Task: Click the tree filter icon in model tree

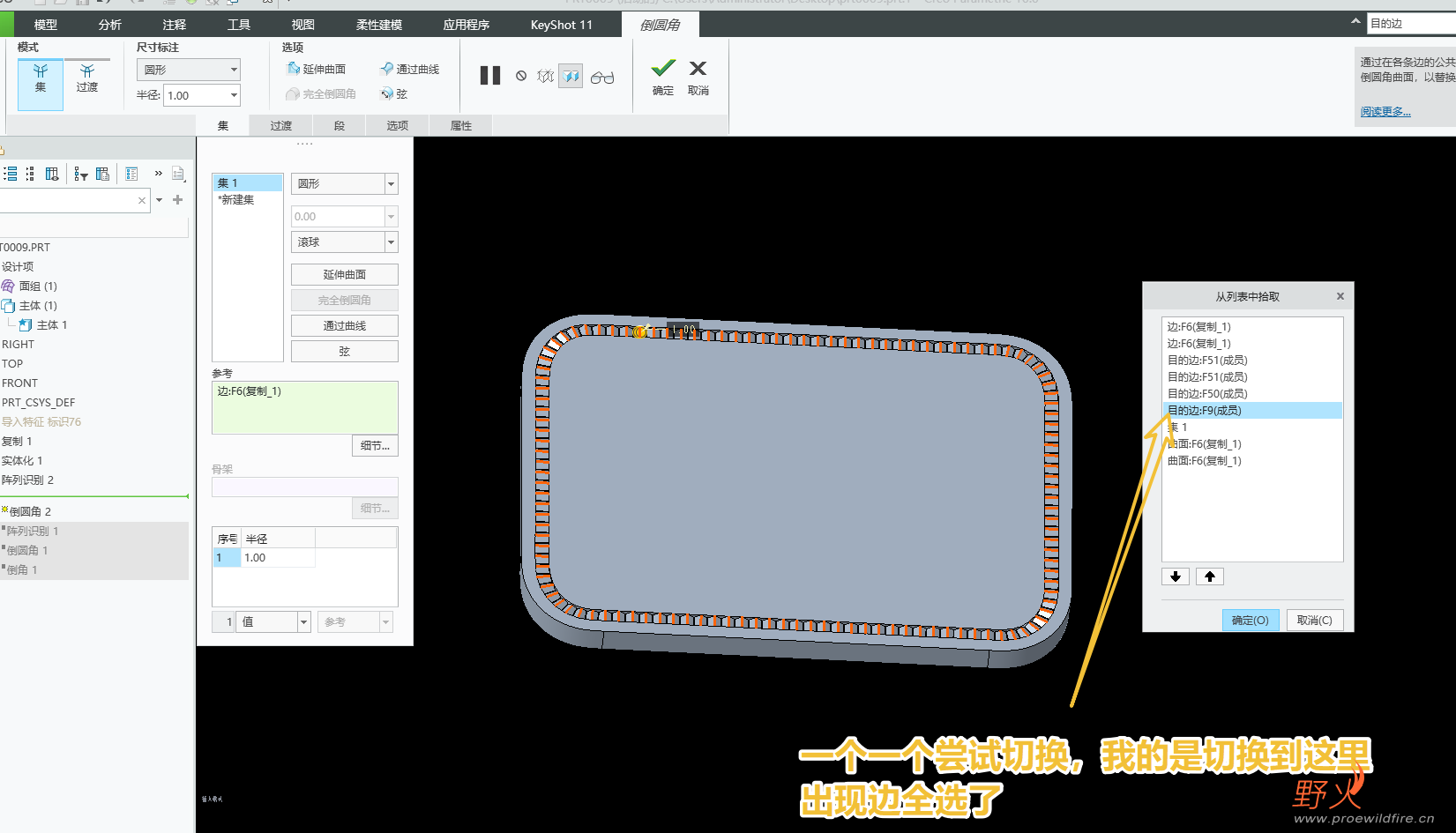Action: [81, 175]
